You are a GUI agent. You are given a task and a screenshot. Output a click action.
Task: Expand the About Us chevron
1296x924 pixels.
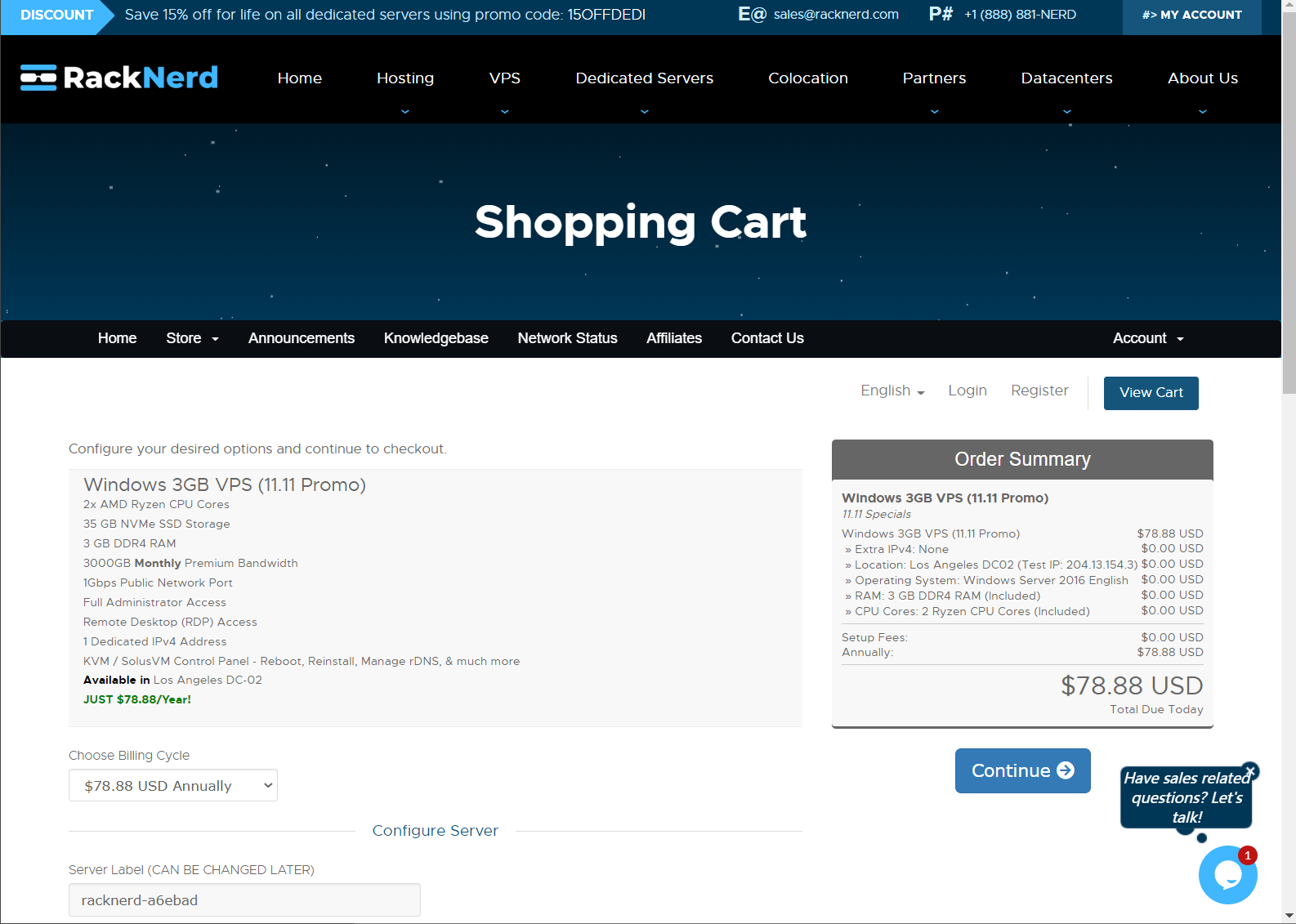click(x=1203, y=112)
